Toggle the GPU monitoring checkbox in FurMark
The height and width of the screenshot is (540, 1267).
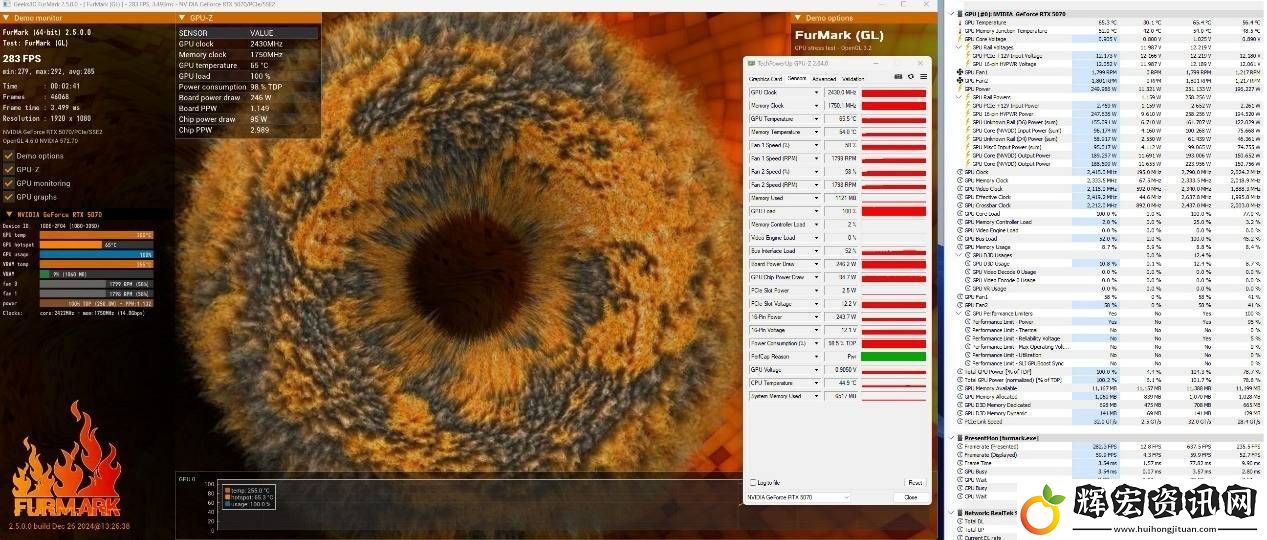(9, 183)
